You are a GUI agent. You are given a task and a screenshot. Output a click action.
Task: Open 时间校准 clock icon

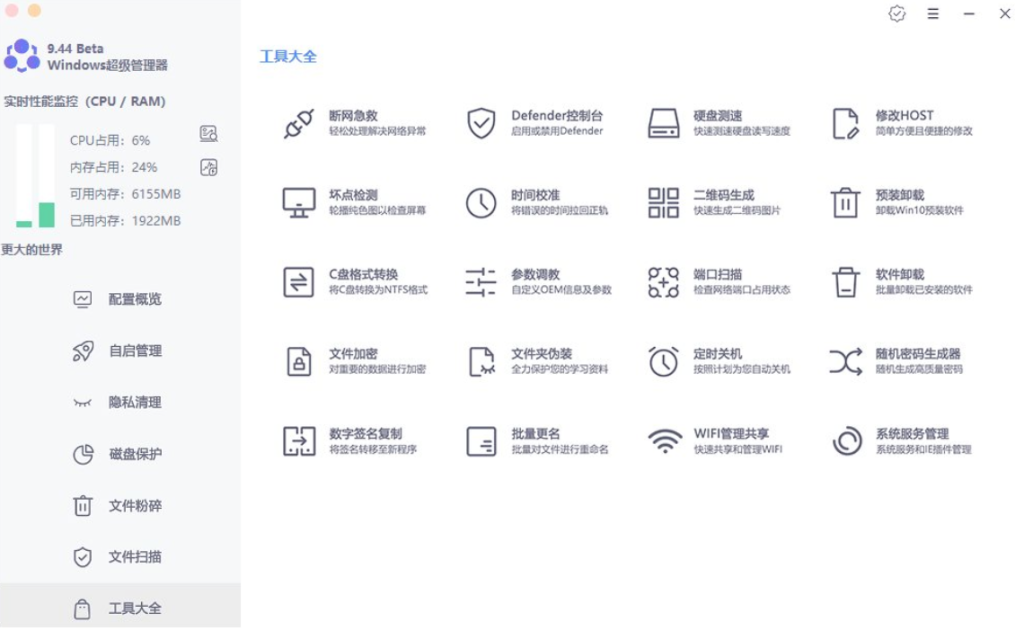click(481, 202)
